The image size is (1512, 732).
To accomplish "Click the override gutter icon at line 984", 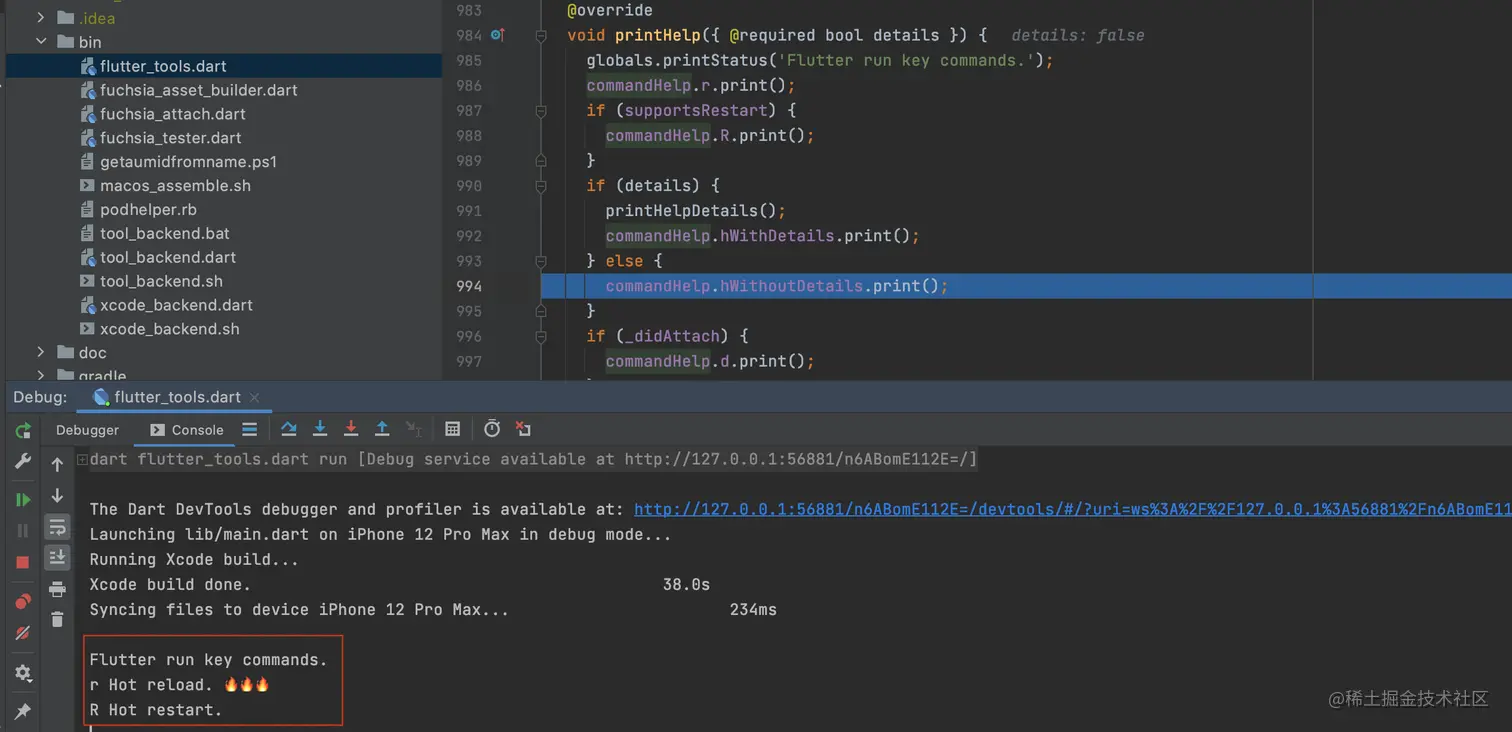I will 497,35.
